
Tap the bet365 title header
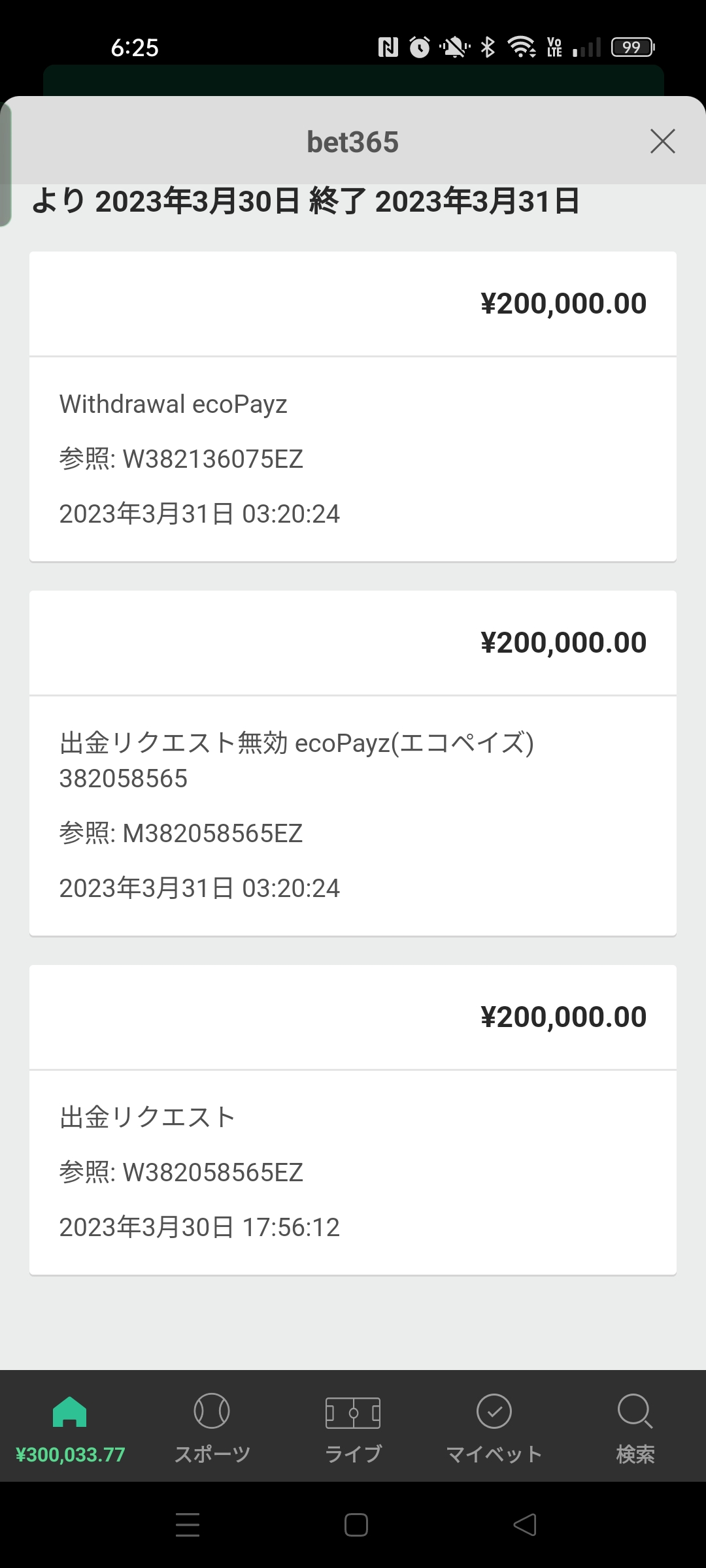tap(353, 142)
